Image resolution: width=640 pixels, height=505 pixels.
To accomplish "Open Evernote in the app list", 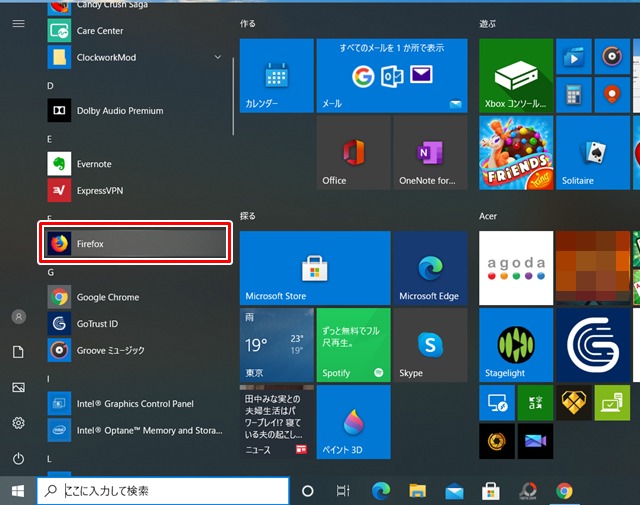I will (x=136, y=164).
